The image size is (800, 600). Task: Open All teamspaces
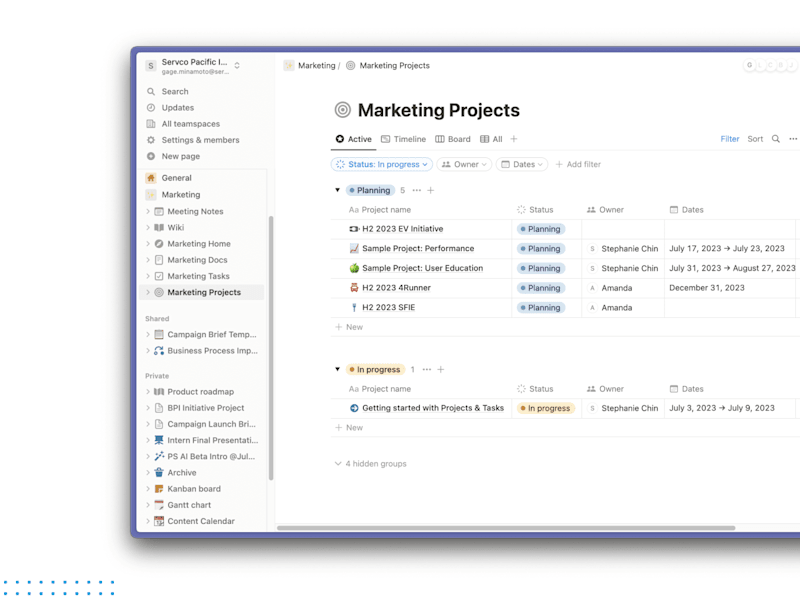[x=190, y=124]
